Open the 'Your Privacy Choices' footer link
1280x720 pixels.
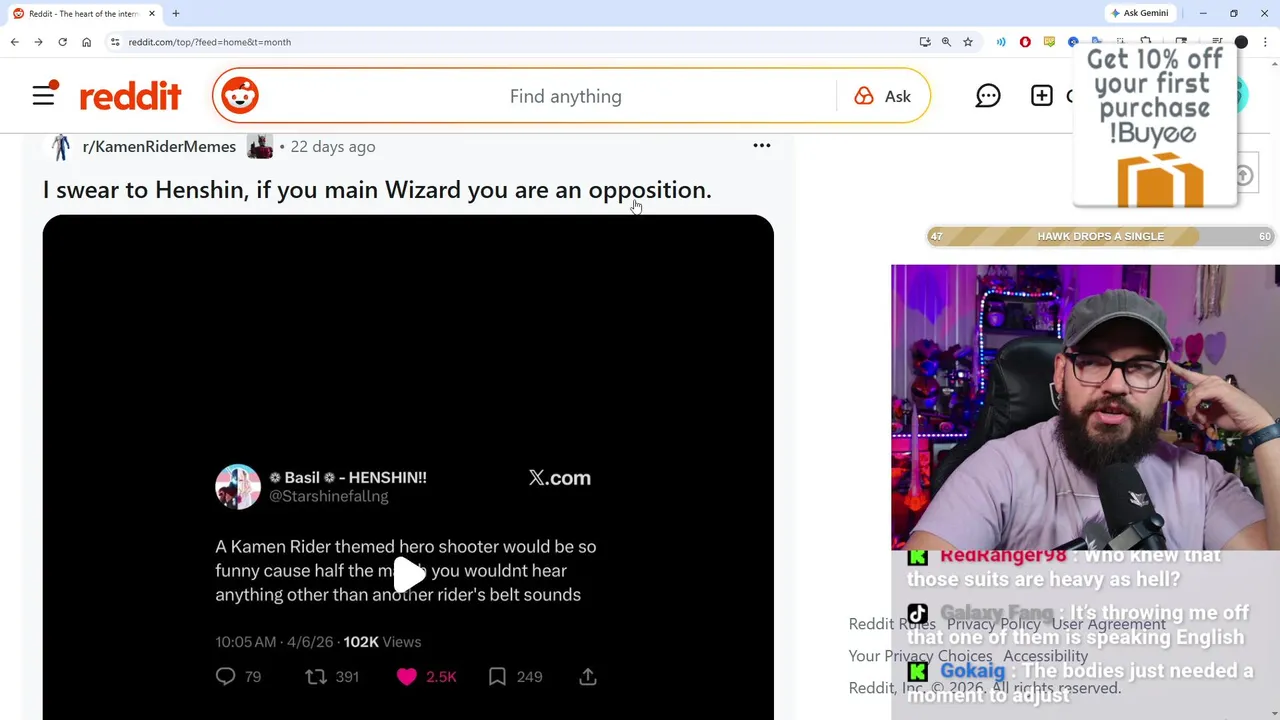920,656
